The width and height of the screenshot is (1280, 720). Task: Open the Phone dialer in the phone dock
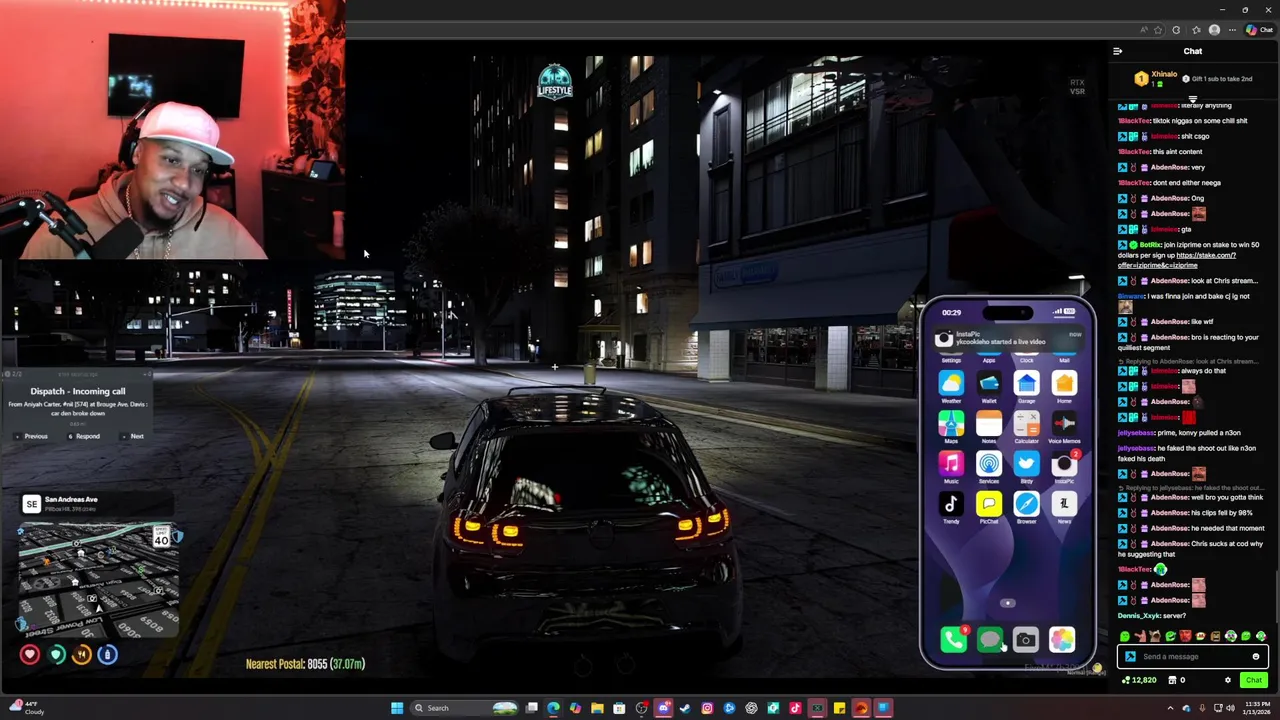click(x=953, y=640)
